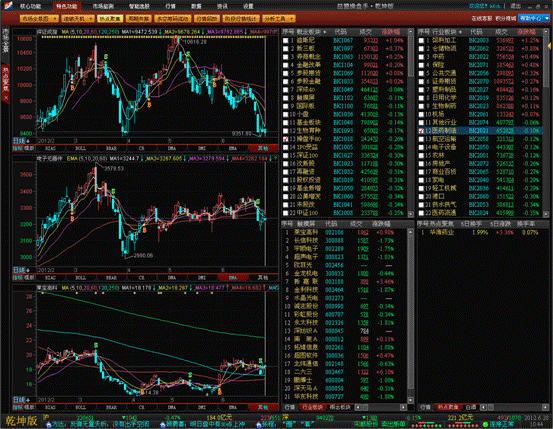Open the 核心功能 menu
This screenshot has height=429, width=553.
coord(31,6)
